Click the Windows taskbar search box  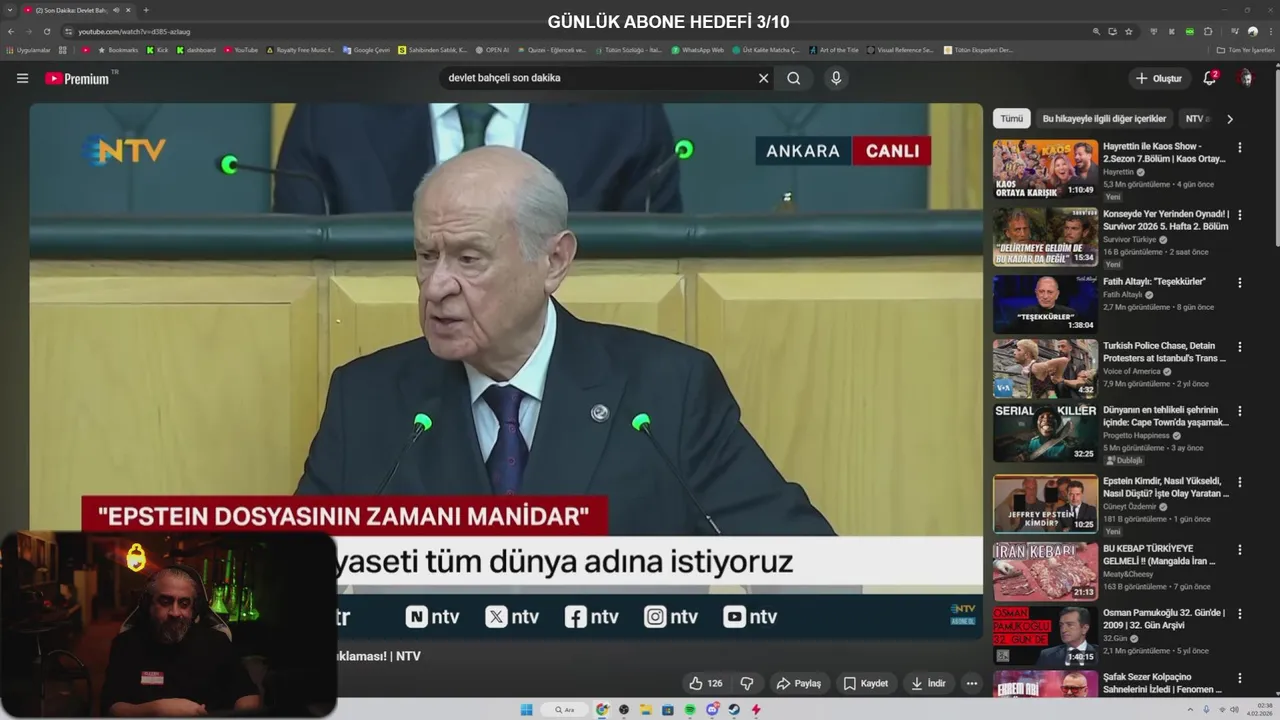coord(564,710)
